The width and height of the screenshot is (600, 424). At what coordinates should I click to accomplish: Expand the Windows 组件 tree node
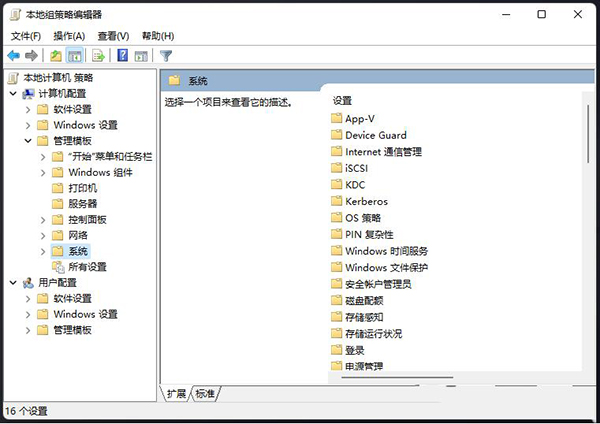pyautogui.click(x=42, y=172)
